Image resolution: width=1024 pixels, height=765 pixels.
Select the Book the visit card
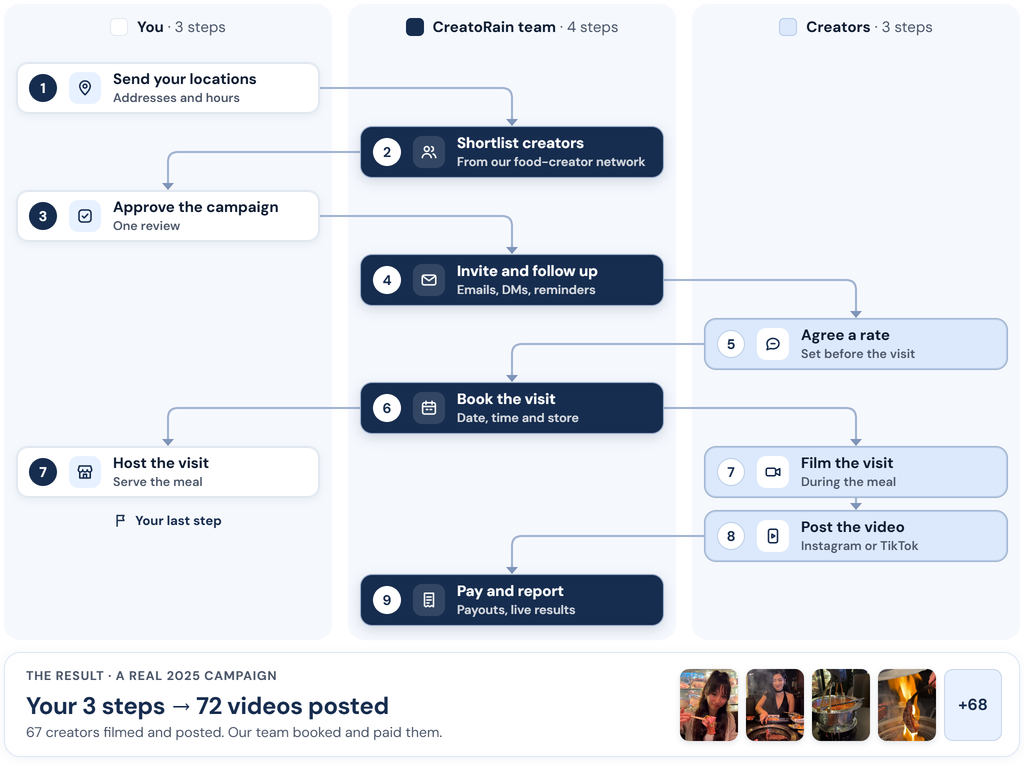512,408
